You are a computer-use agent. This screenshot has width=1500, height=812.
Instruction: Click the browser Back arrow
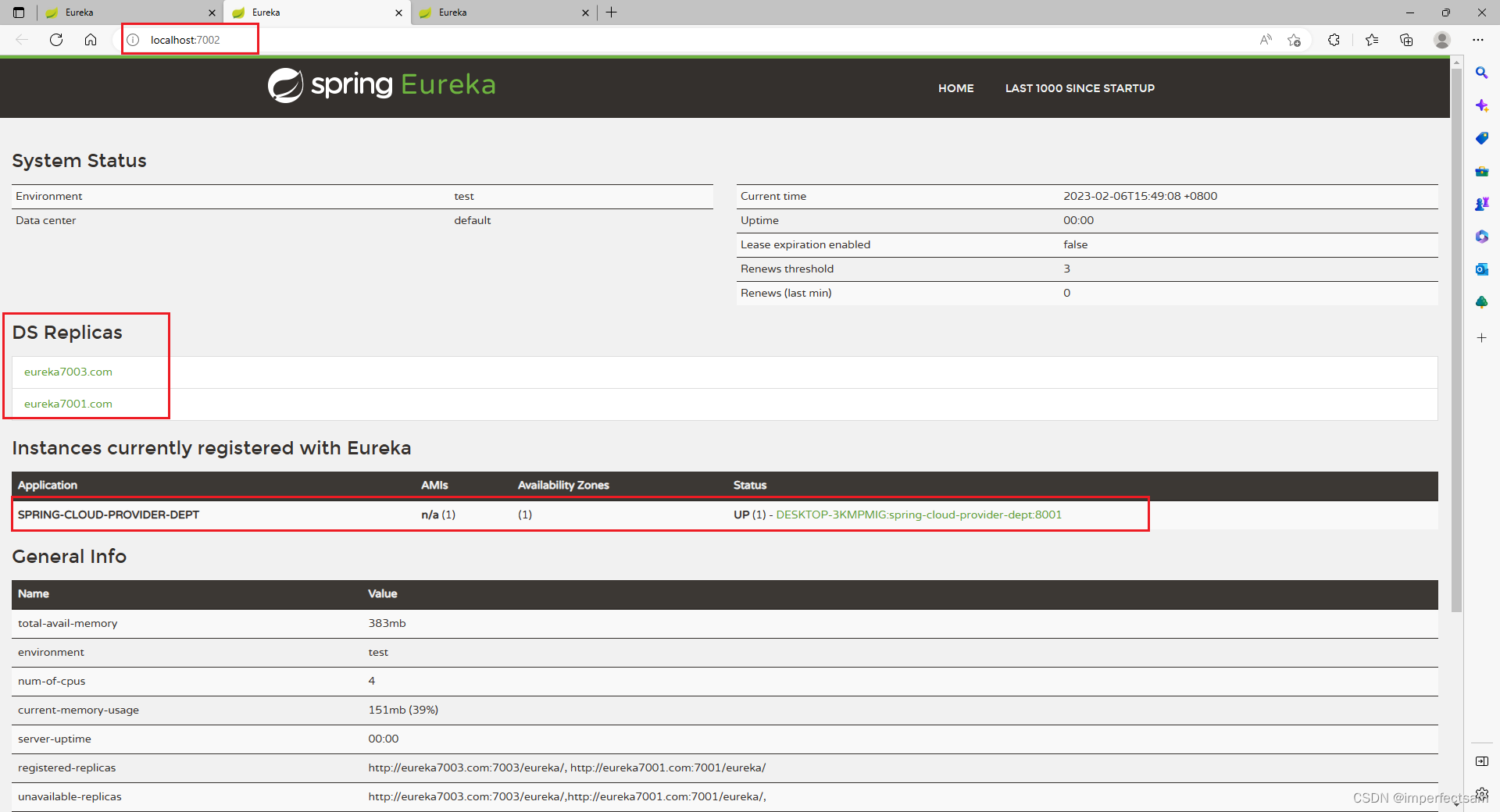pos(22,40)
